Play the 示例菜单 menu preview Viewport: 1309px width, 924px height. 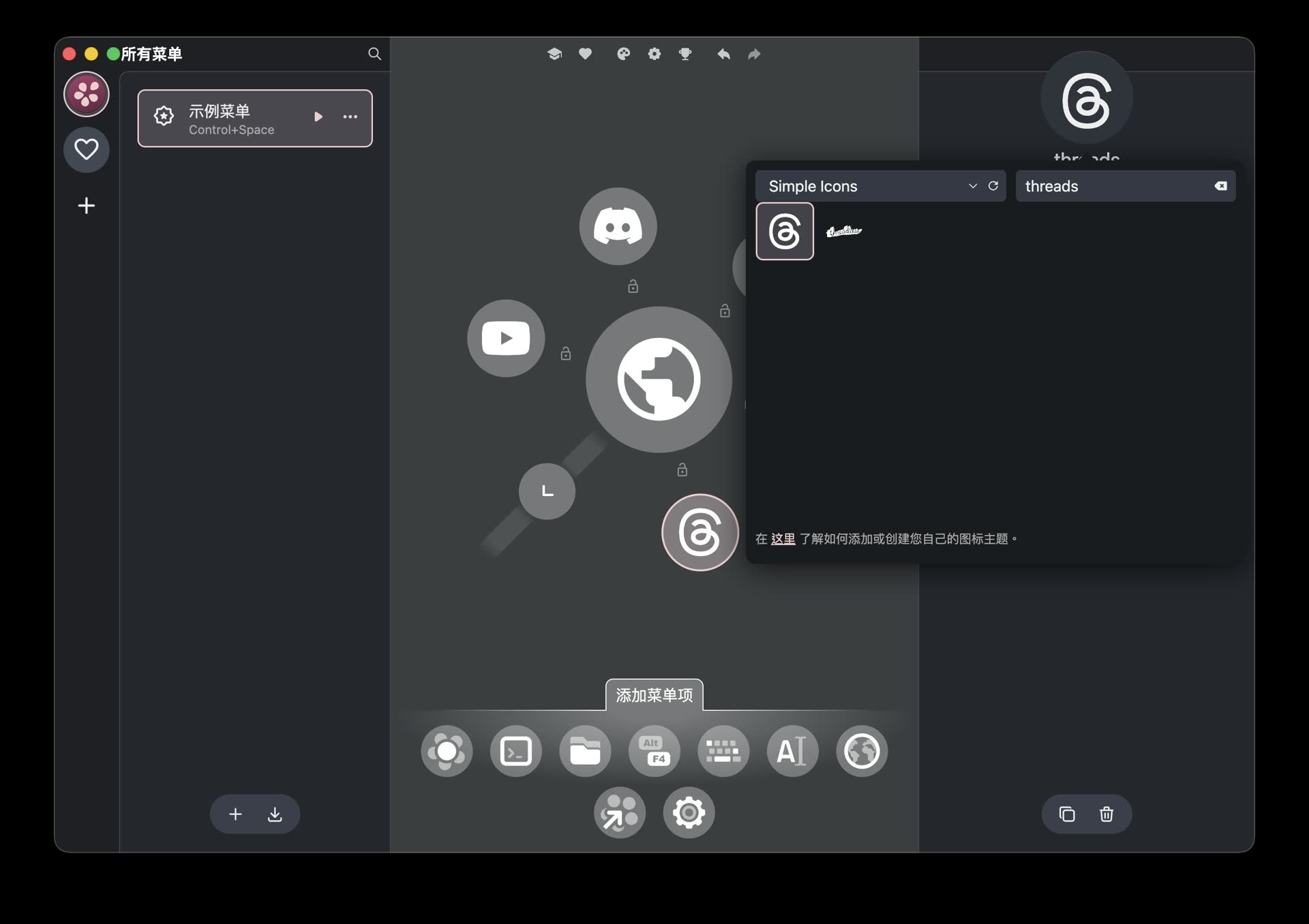318,117
